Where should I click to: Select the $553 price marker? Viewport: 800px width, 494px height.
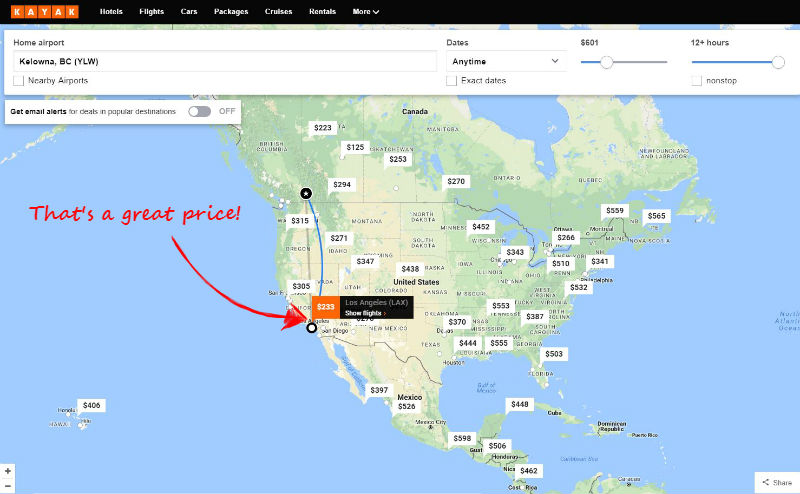501,305
